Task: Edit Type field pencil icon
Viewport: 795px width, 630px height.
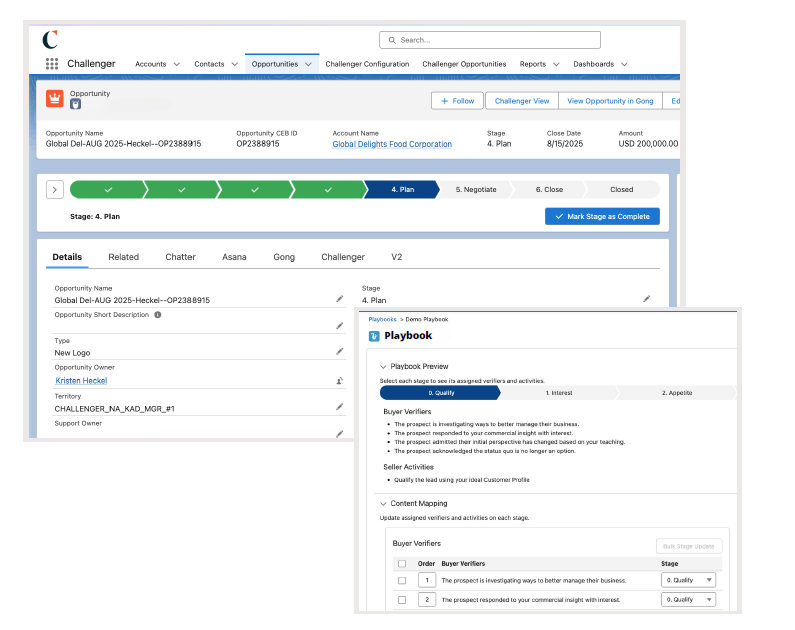Action: pyautogui.click(x=340, y=351)
